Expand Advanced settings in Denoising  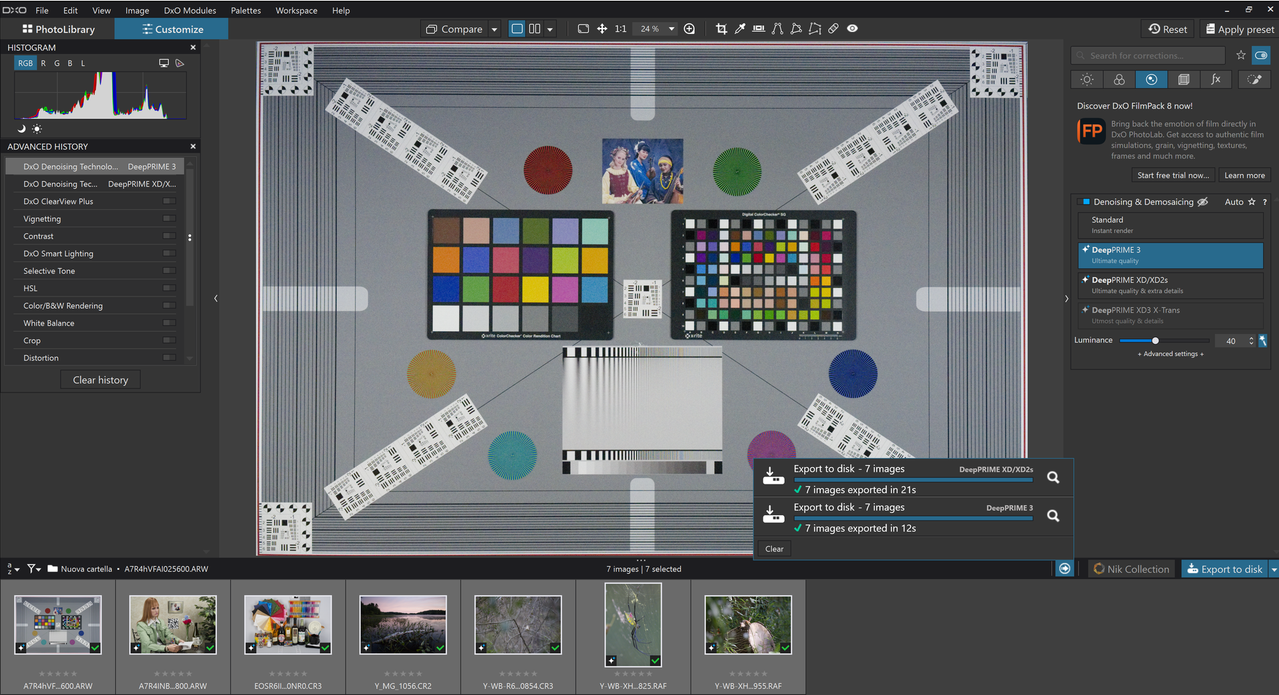pos(1170,354)
